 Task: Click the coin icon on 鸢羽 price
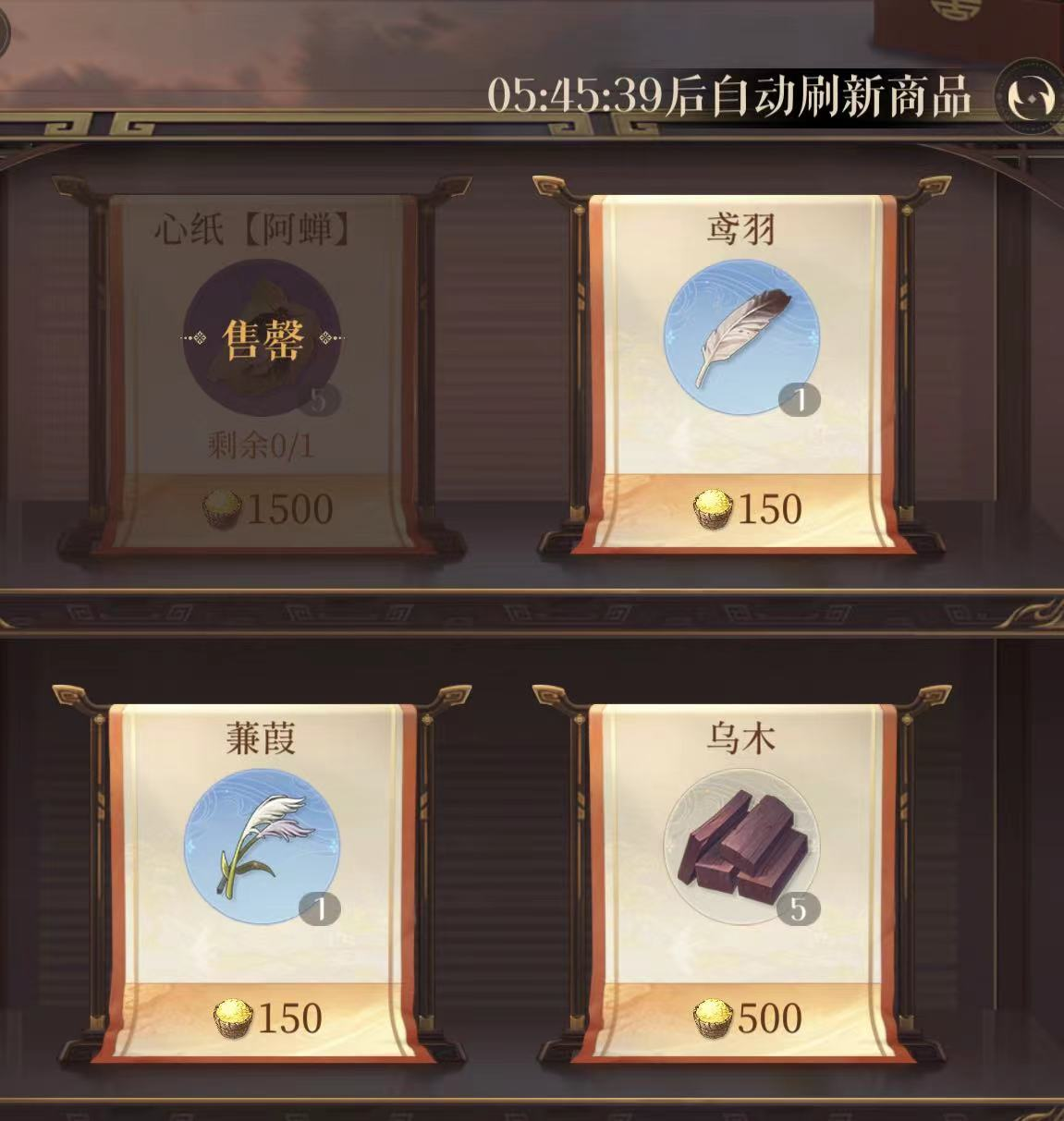pyautogui.click(x=713, y=509)
